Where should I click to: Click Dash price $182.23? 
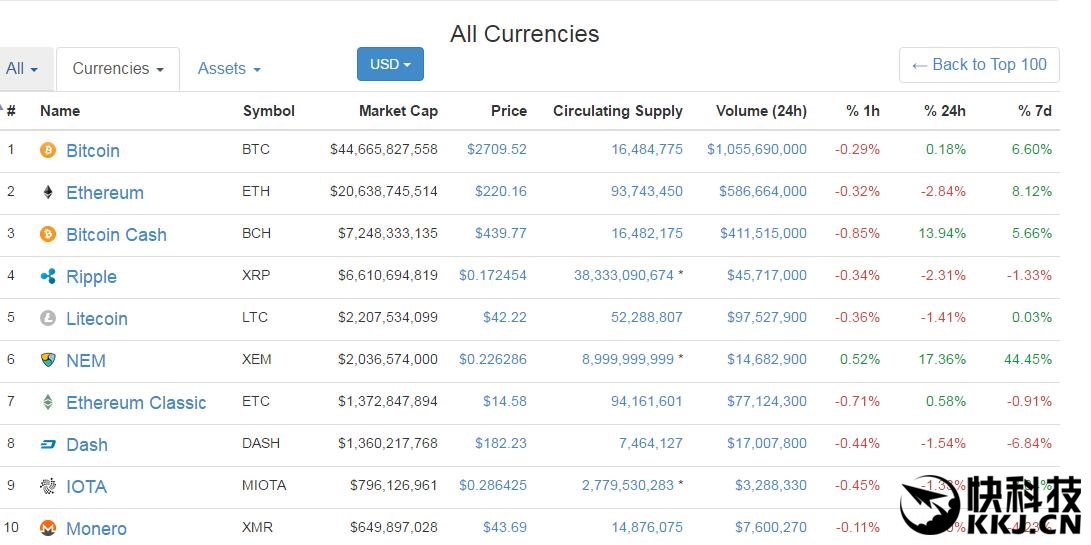pyautogui.click(x=501, y=443)
